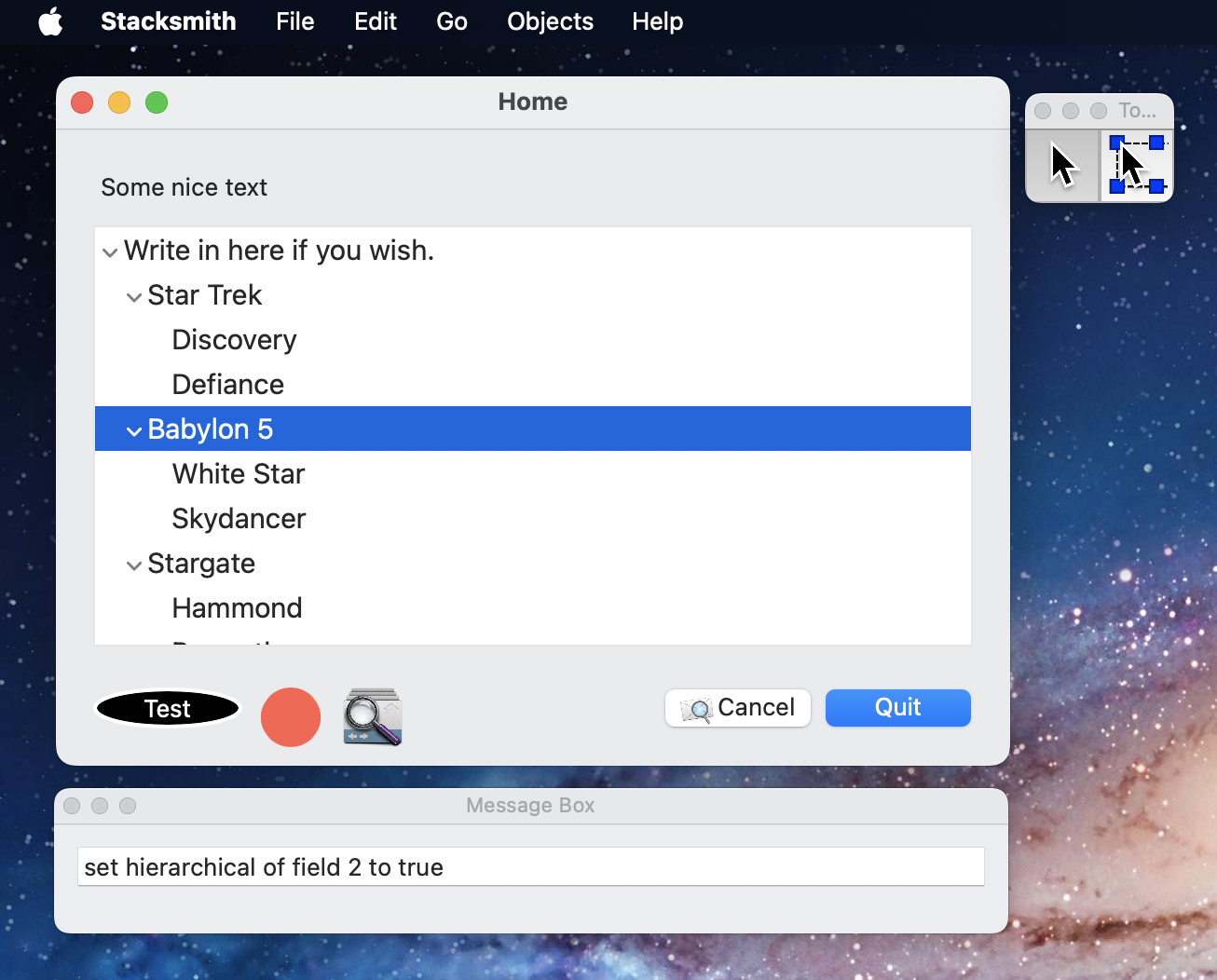1217x980 pixels.
Task: Click the blue Quit button
Action: (x=898, y=708)
